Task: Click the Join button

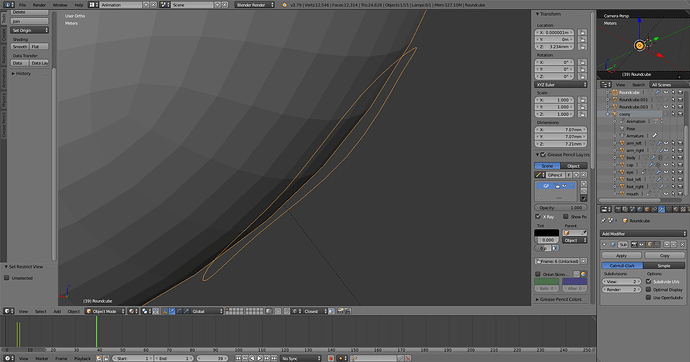Action: click(29, 21)
